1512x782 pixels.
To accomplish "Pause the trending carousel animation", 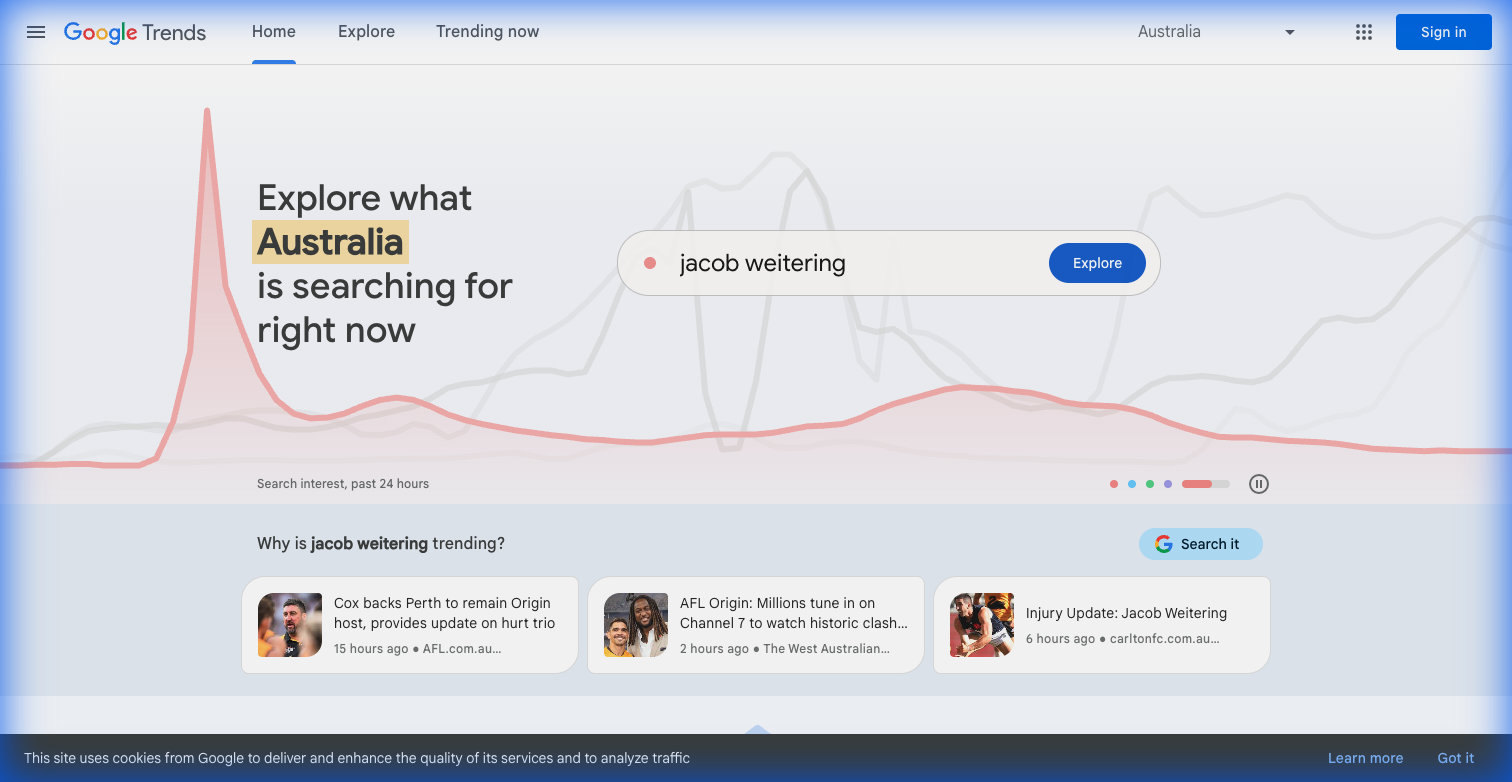I will coord(1259,484).
